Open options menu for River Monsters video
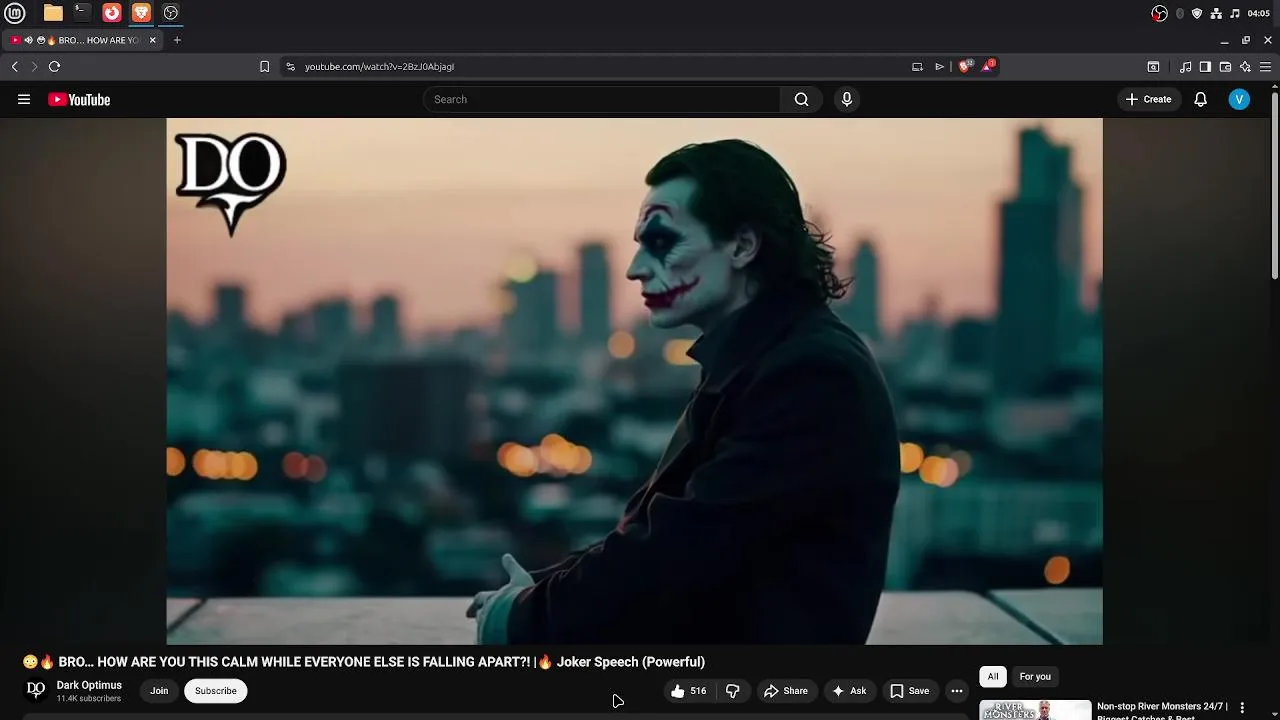Viewport: 1280px width, 720px height. click(1243, 707)
